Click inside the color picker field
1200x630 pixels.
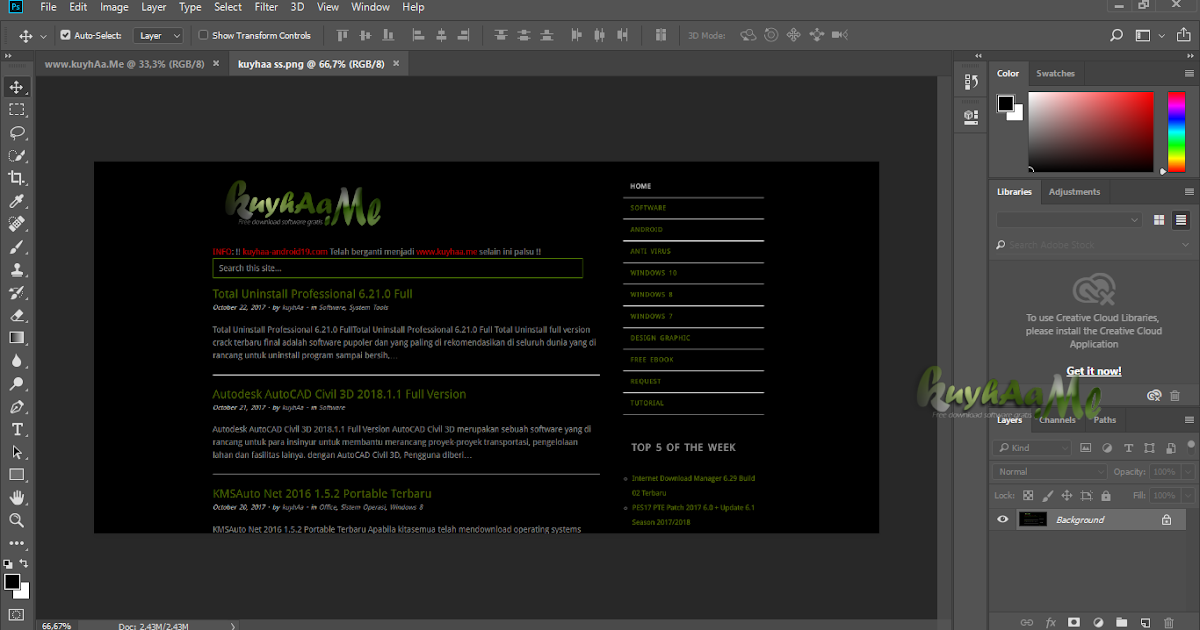pos(1091,130)
